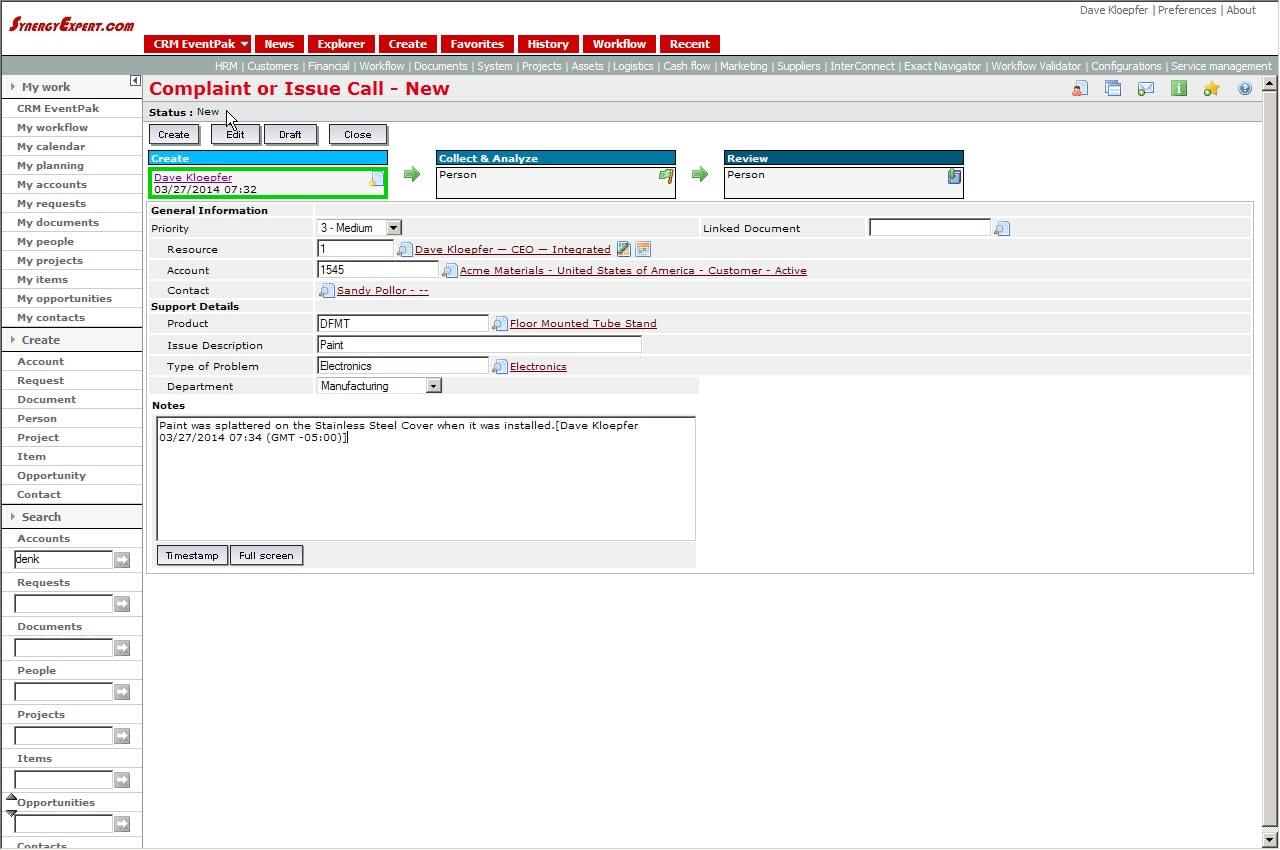Click the flag icon in Collect & Analyze step
The height and width of the screenshot is (850, 1280).
(x=666, y=176)
